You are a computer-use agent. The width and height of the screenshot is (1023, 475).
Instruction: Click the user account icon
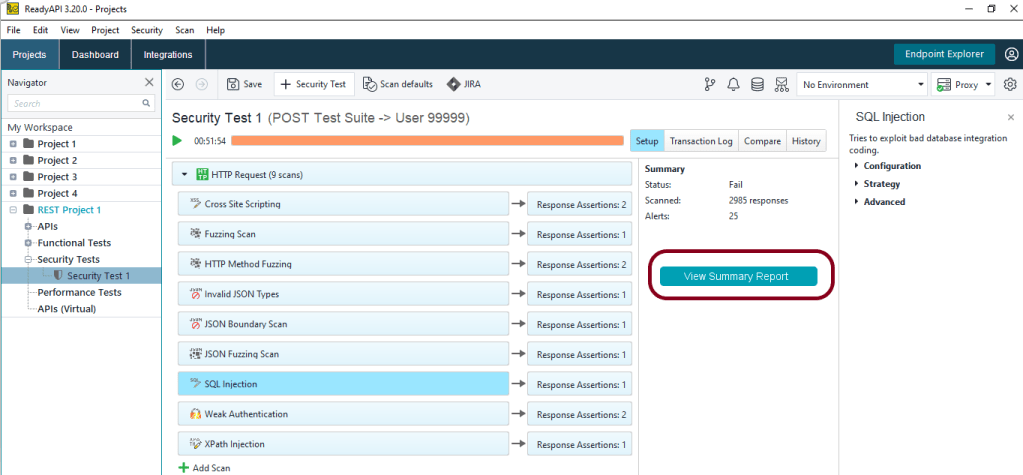(1011, 54)
